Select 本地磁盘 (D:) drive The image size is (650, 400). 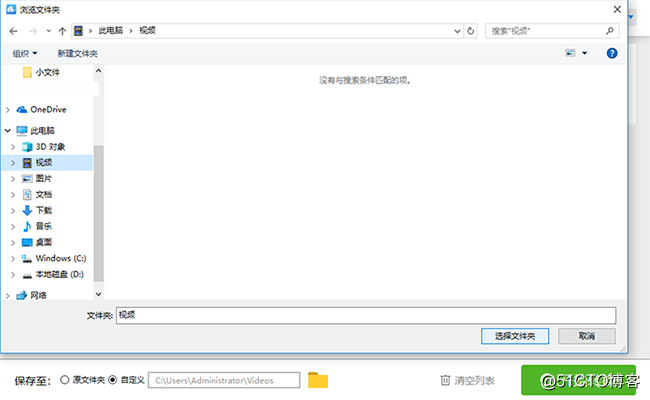pyautogui.click(x=59, y=274)
